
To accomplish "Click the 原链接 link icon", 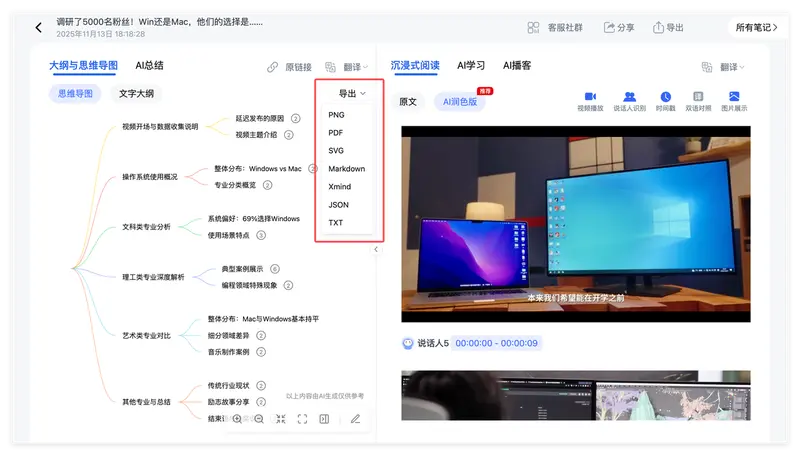I will (272, 67).
